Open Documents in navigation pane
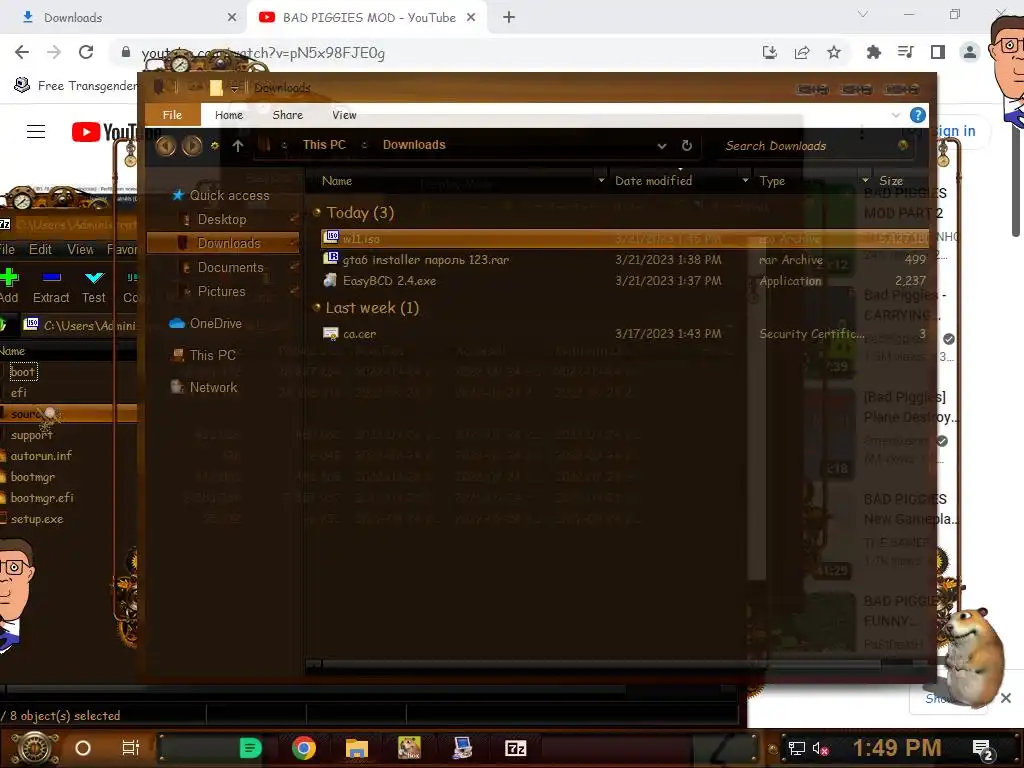Image resolution: width=1024 pixels, height=768 pixels. (230, 267)
